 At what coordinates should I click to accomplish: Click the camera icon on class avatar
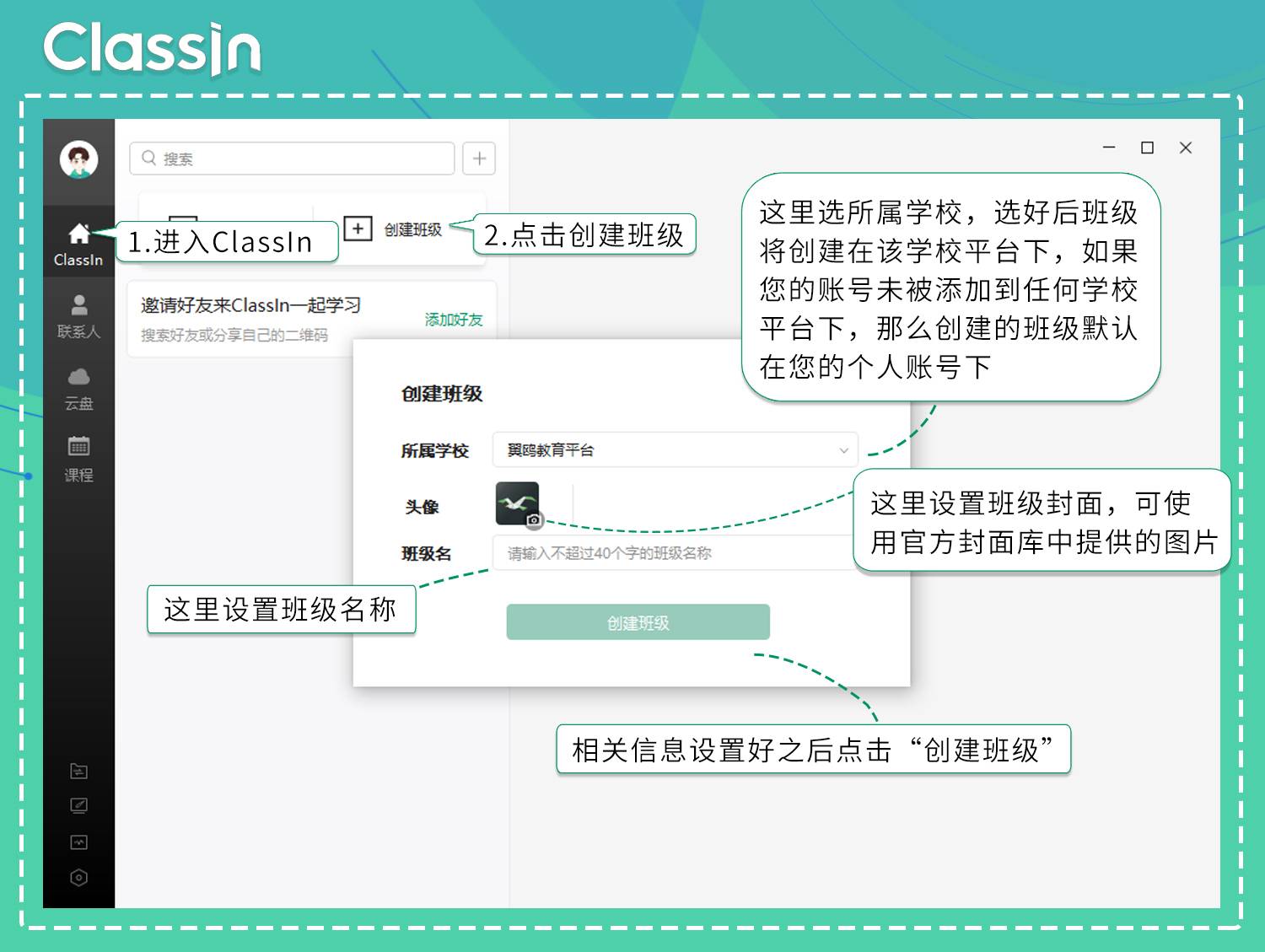pyautogui.click(x=534, y=520)
